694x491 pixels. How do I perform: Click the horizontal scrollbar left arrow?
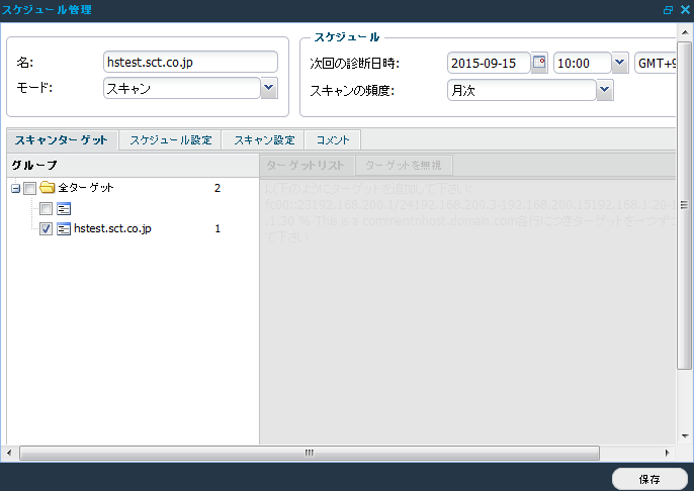[9, 453]
